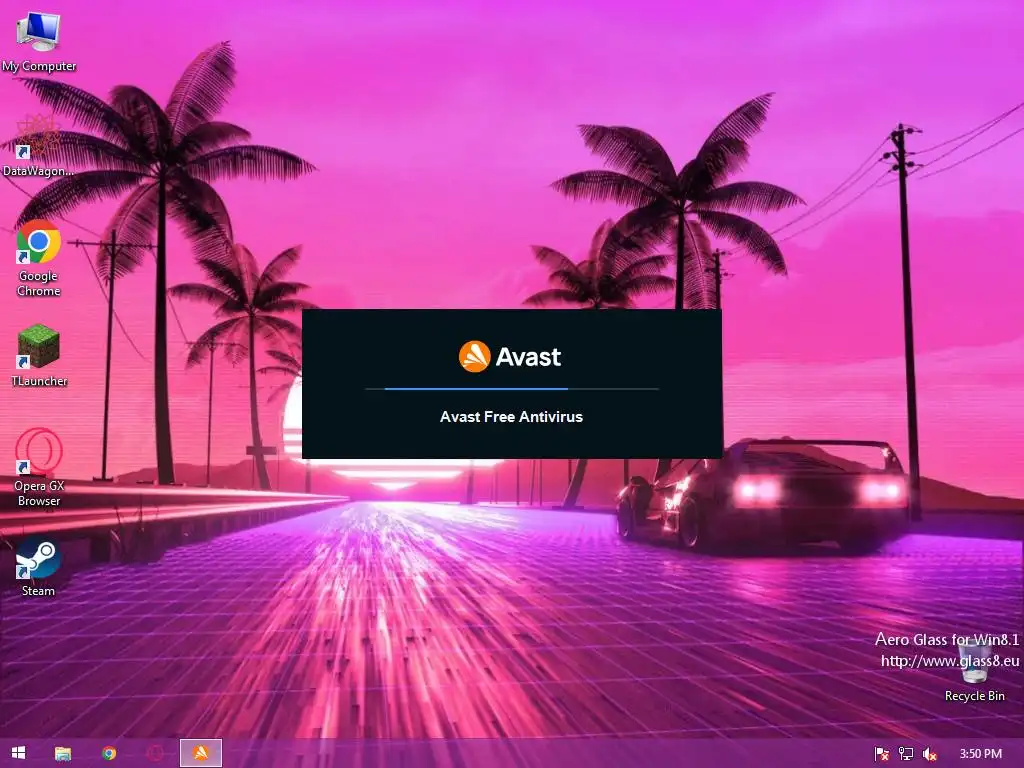Click the 'TLauncher' label text
The width and height of the screenshot is (1024, 768).
click(x=39, y=381)
